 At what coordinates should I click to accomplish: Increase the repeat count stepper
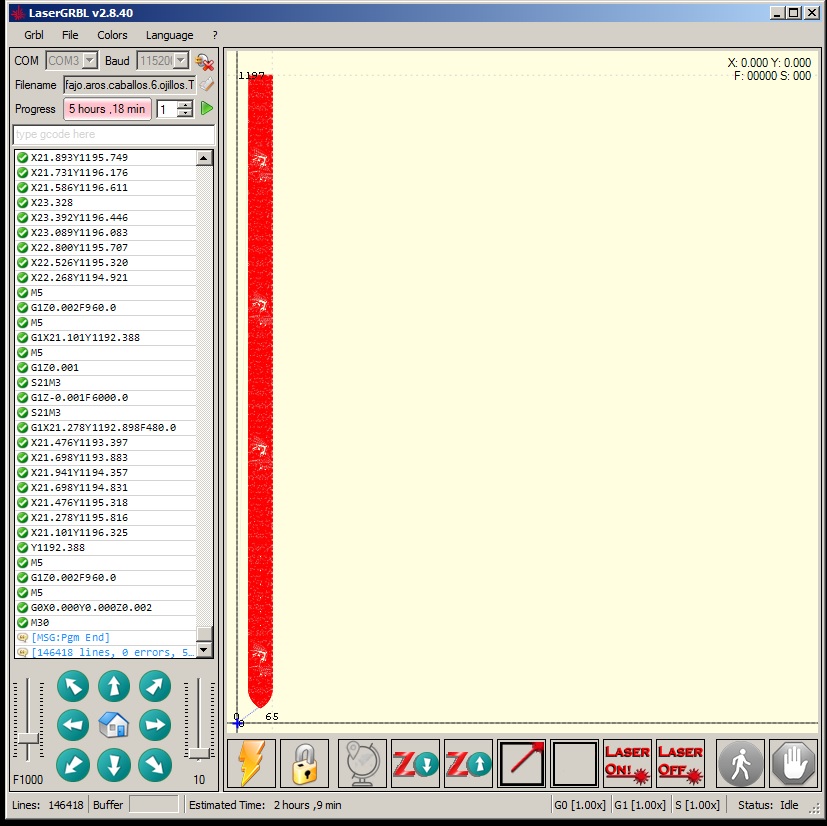tap(184, 104)
